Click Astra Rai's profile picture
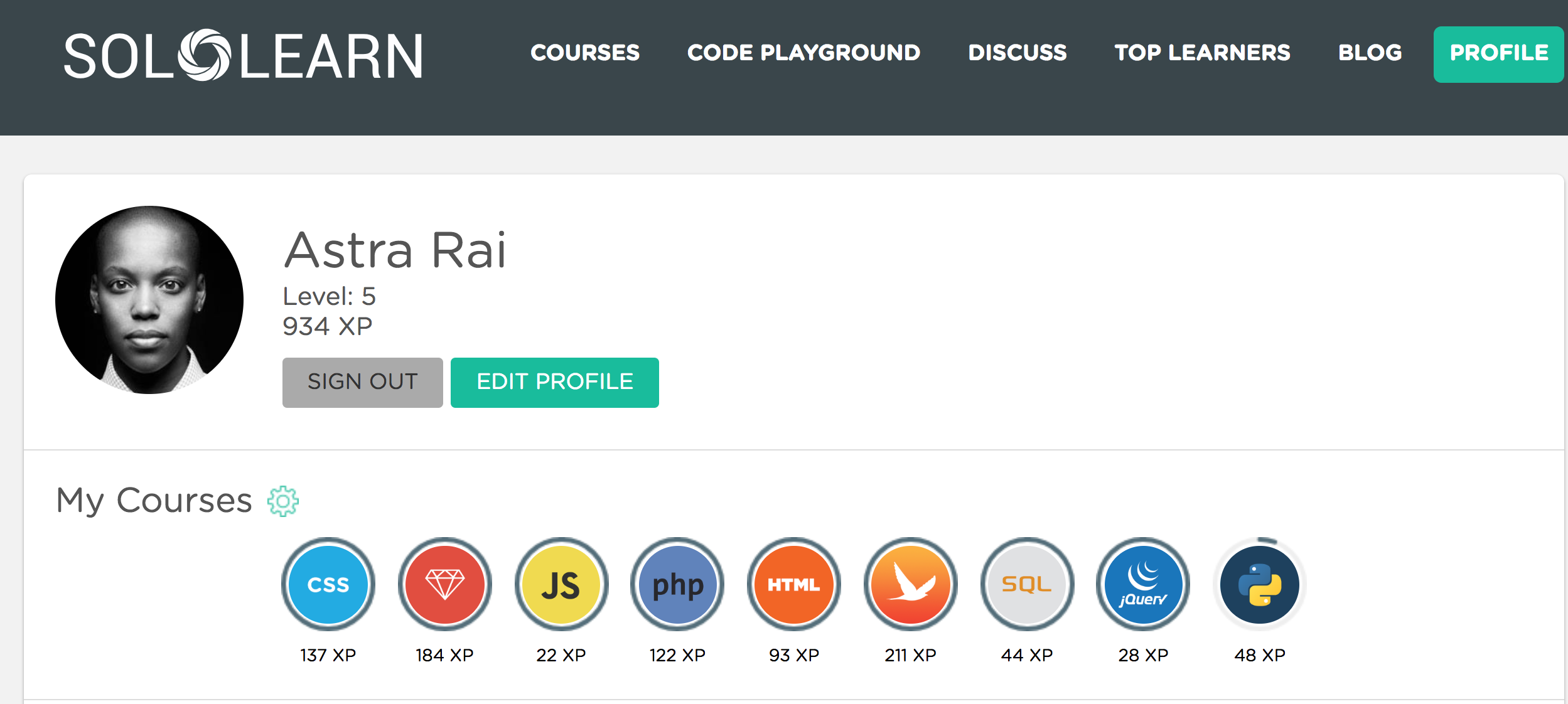The height and width of the screenshot is (704, 1568). click(149, 299)
